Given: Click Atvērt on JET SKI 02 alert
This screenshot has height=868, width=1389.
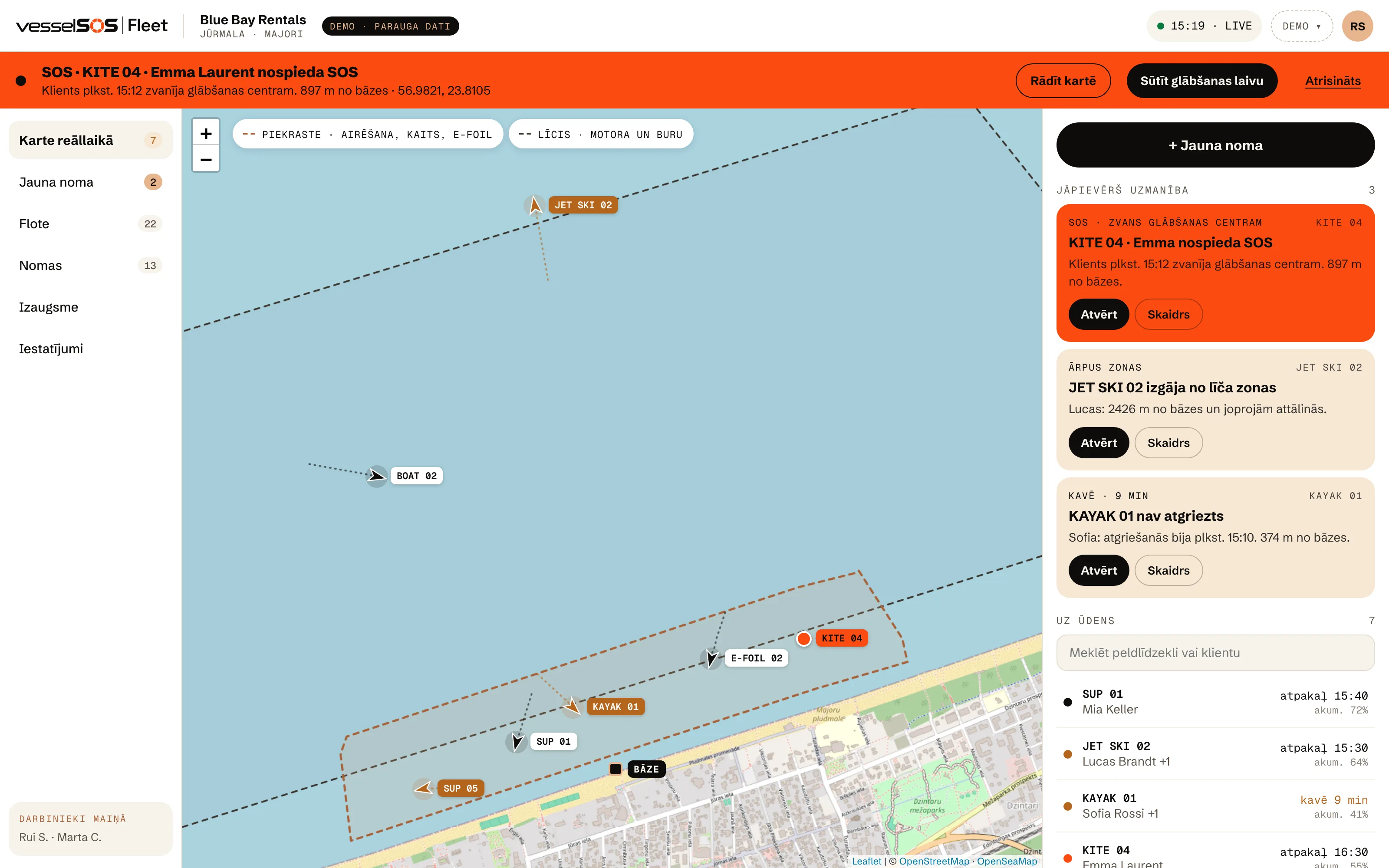Looking at the screenshot, I should click(x=1099, y=443).
